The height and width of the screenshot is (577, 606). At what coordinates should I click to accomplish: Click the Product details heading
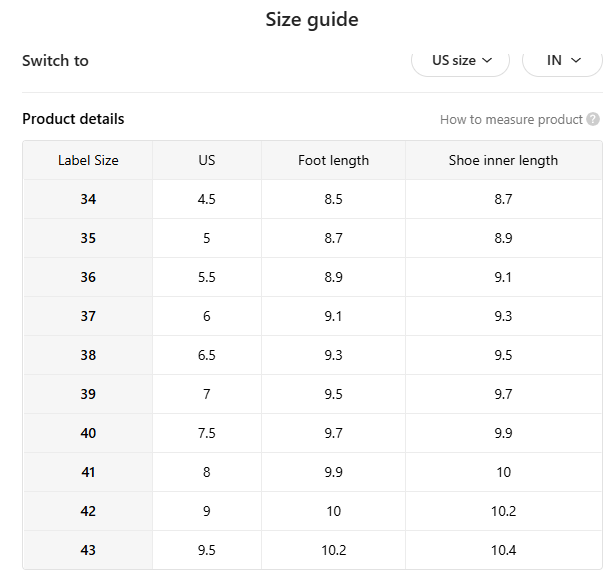[x=73, y=119]
